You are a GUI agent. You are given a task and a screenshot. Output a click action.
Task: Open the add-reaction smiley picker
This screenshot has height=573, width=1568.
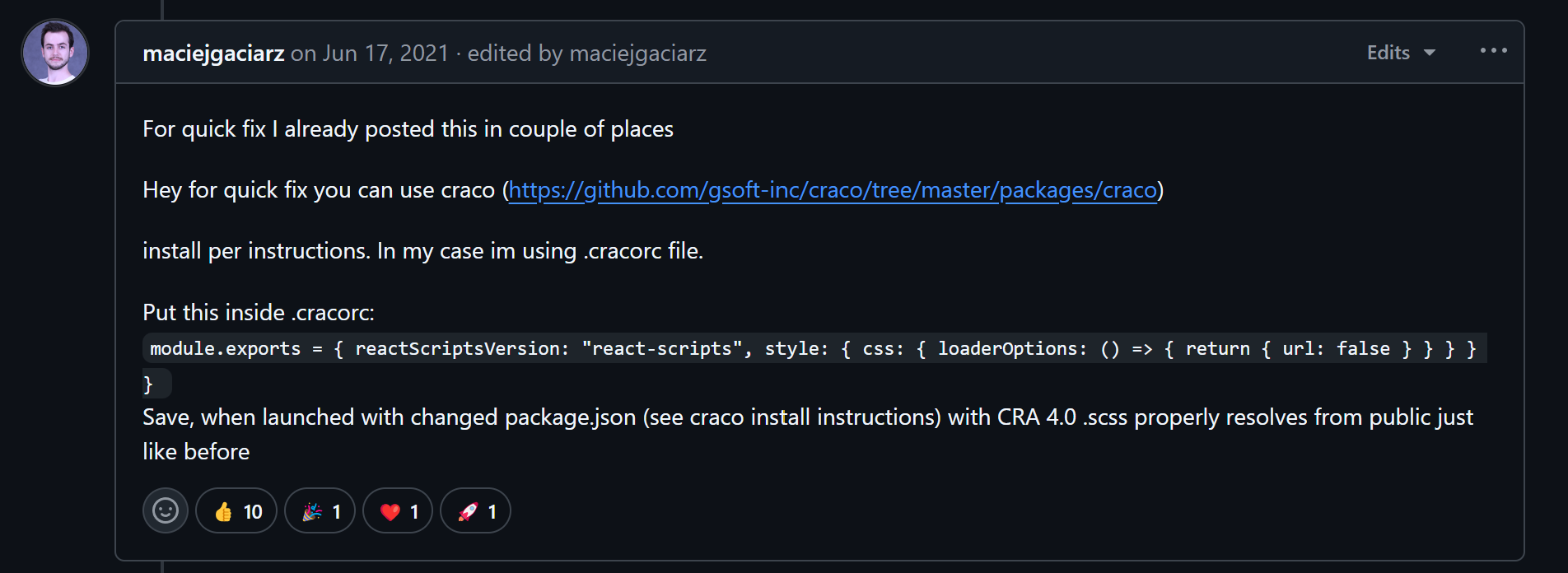click(166, 510)
